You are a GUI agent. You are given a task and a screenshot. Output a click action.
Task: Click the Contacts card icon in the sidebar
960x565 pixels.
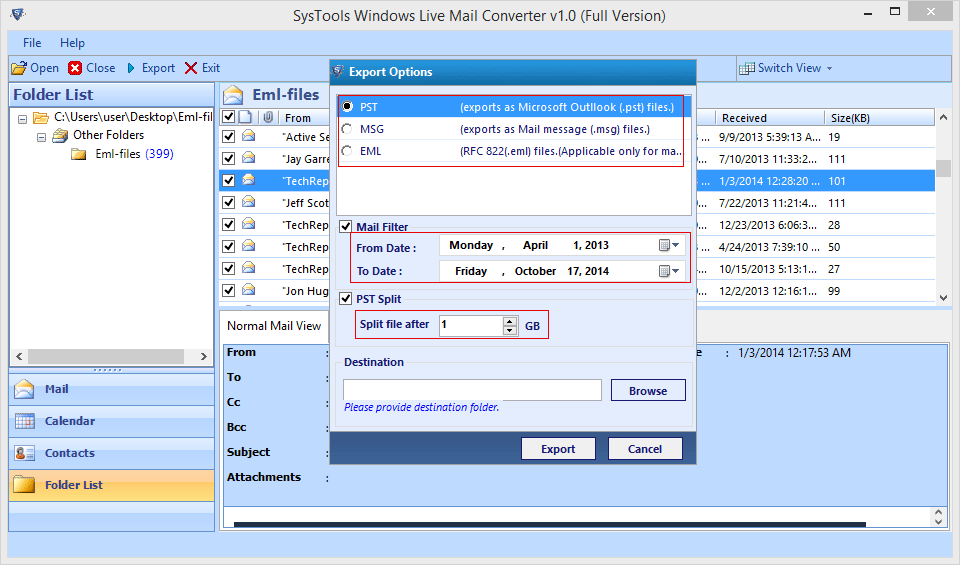(24, 453)
